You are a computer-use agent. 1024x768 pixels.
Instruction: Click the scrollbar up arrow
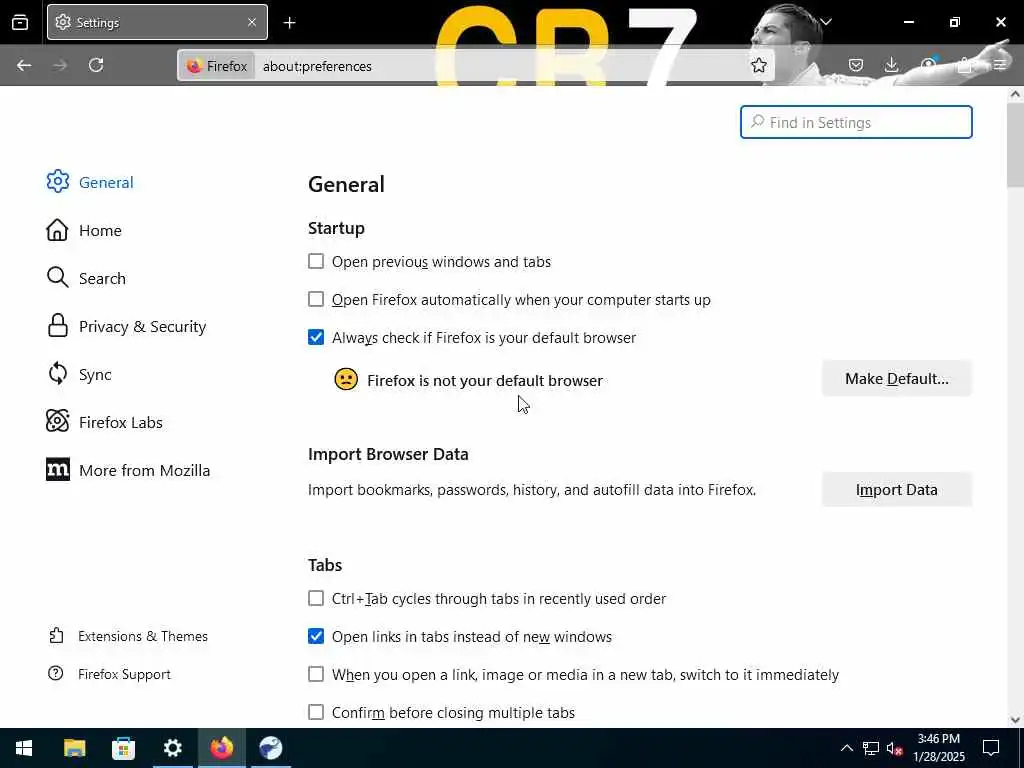pos(1015,94)
